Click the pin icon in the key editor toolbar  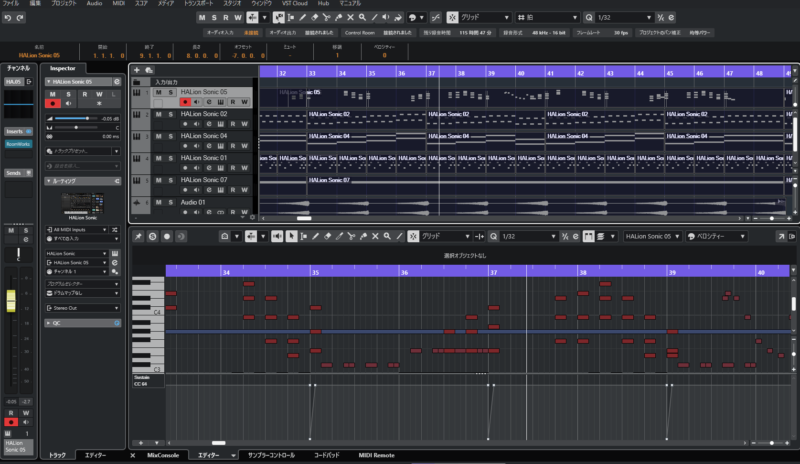pos(138,236)
